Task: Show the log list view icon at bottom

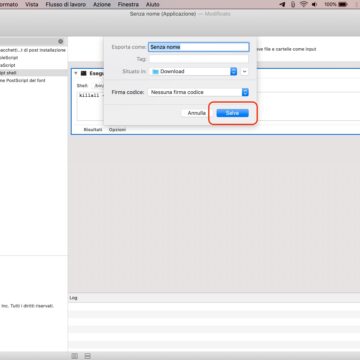Action: [75, 356]
